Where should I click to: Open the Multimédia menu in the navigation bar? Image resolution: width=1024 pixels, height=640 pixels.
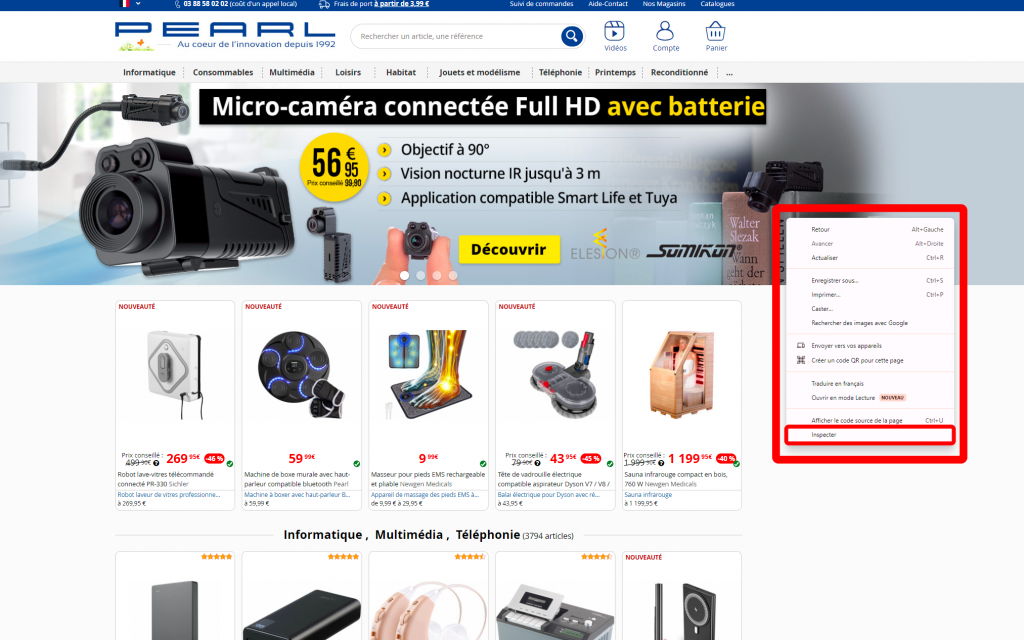coord(292,72)
